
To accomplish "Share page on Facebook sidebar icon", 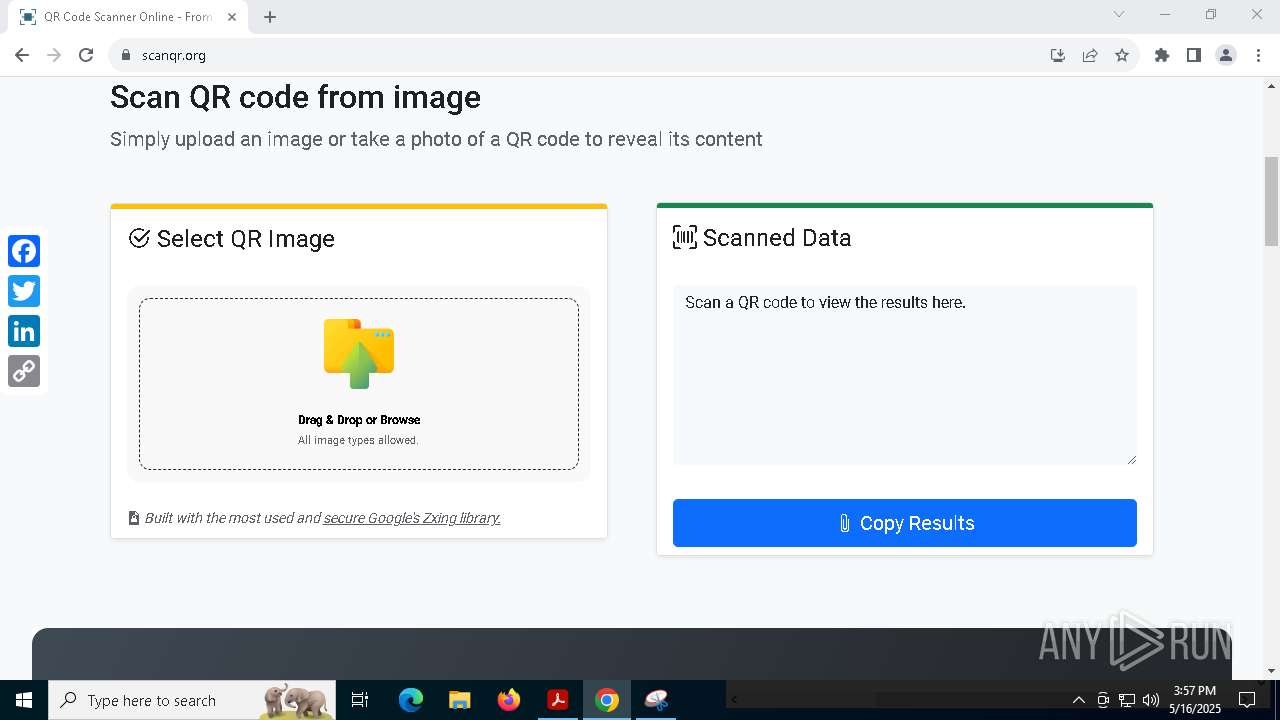I will 24,251.
